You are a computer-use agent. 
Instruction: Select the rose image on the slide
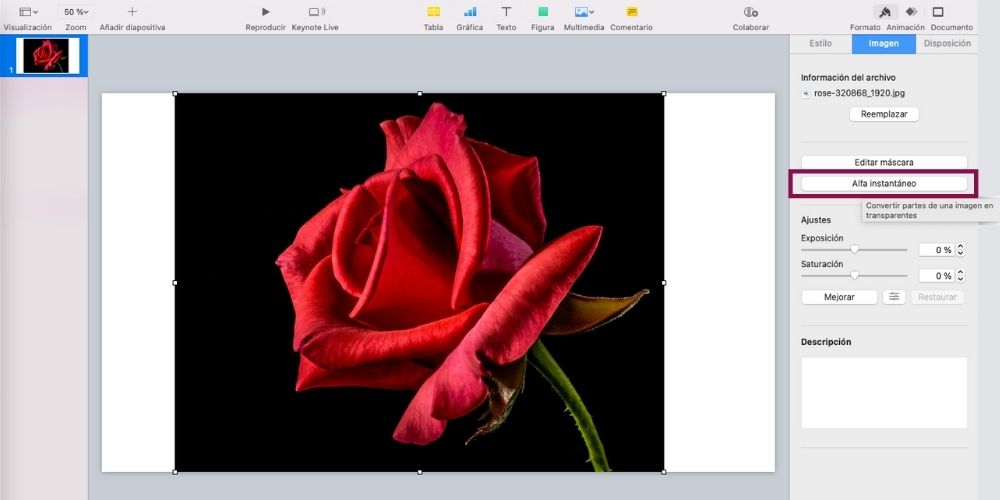[420, 283]
